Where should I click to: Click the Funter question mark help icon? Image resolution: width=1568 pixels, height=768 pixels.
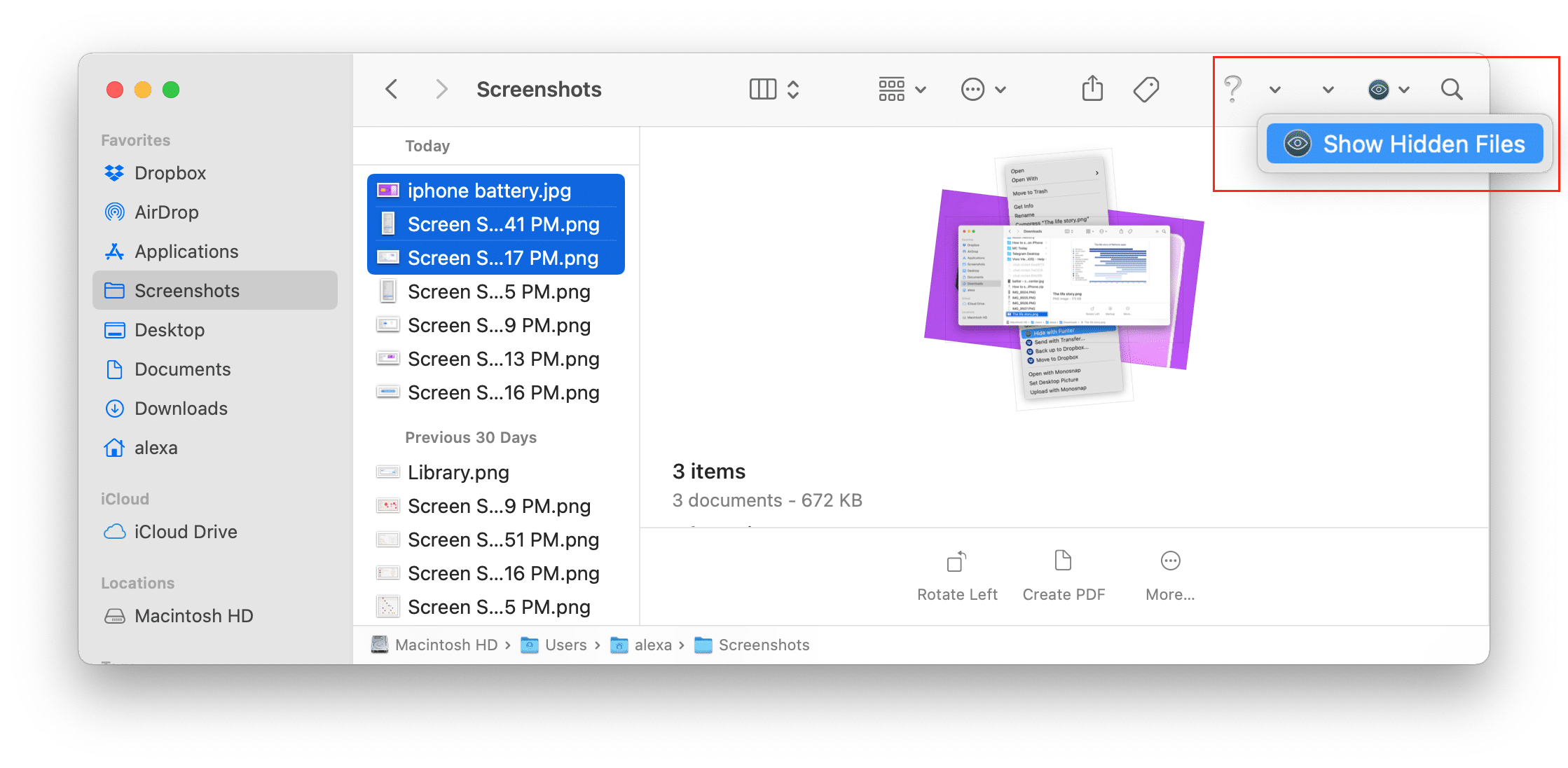click(x=1233, y=89)
